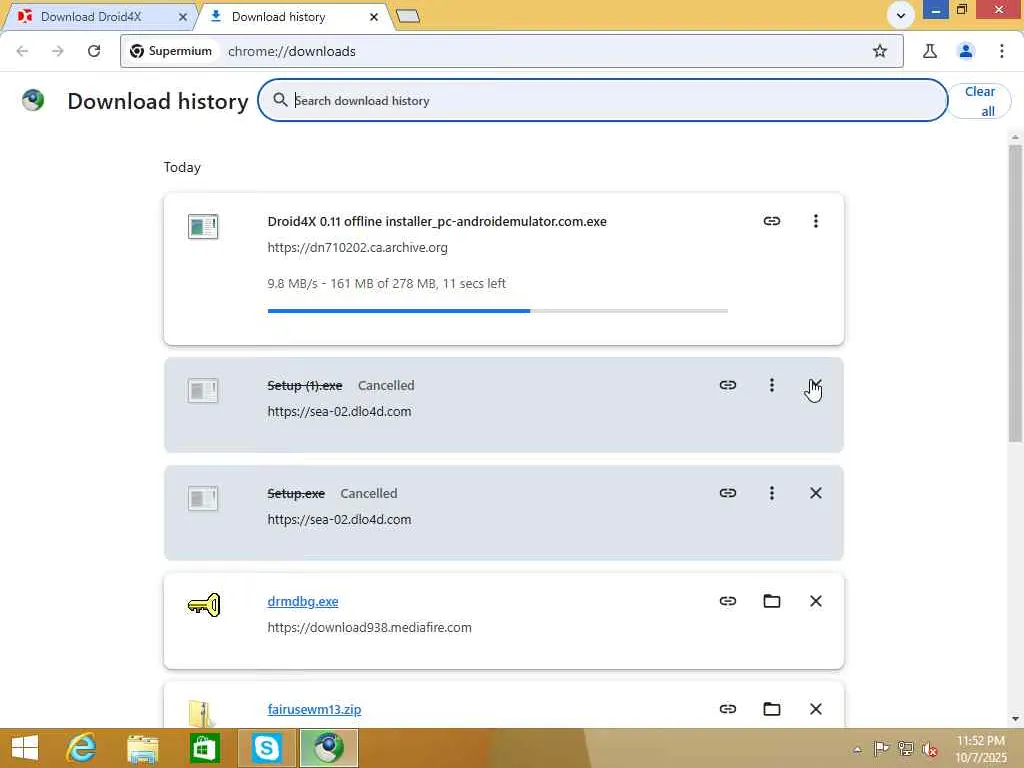Screen dimensions: 1024x768
Task: Launch Internet Explorer from taskbar
Action: click(x=81, y=748)
